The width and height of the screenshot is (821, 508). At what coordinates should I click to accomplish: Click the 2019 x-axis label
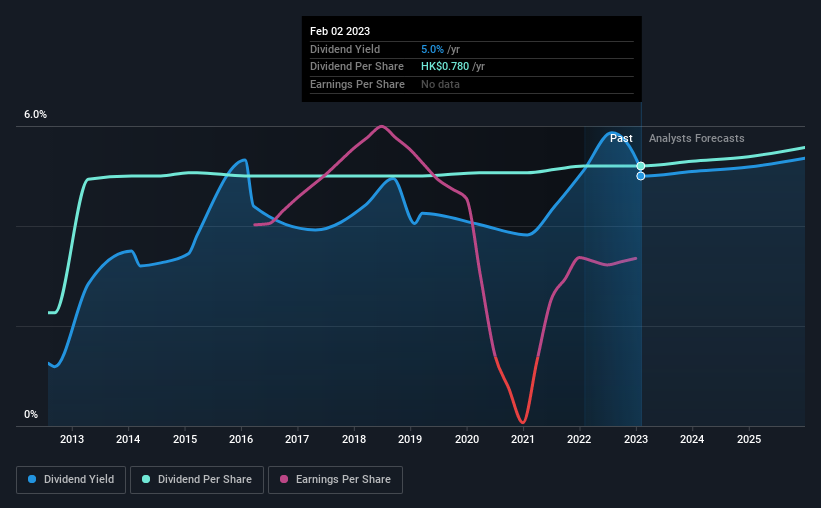410,439
